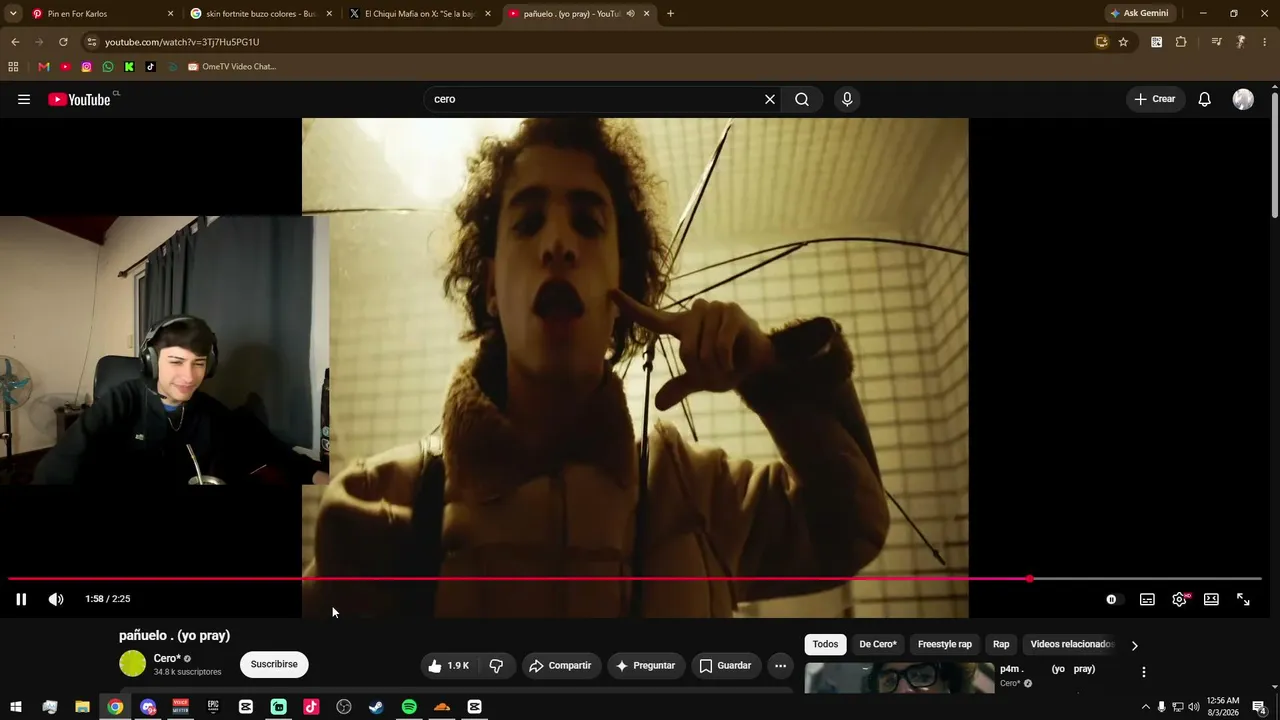Share the video with Compartir
The height and width of the screenshot is (720, 1280).
coord(560,665)
